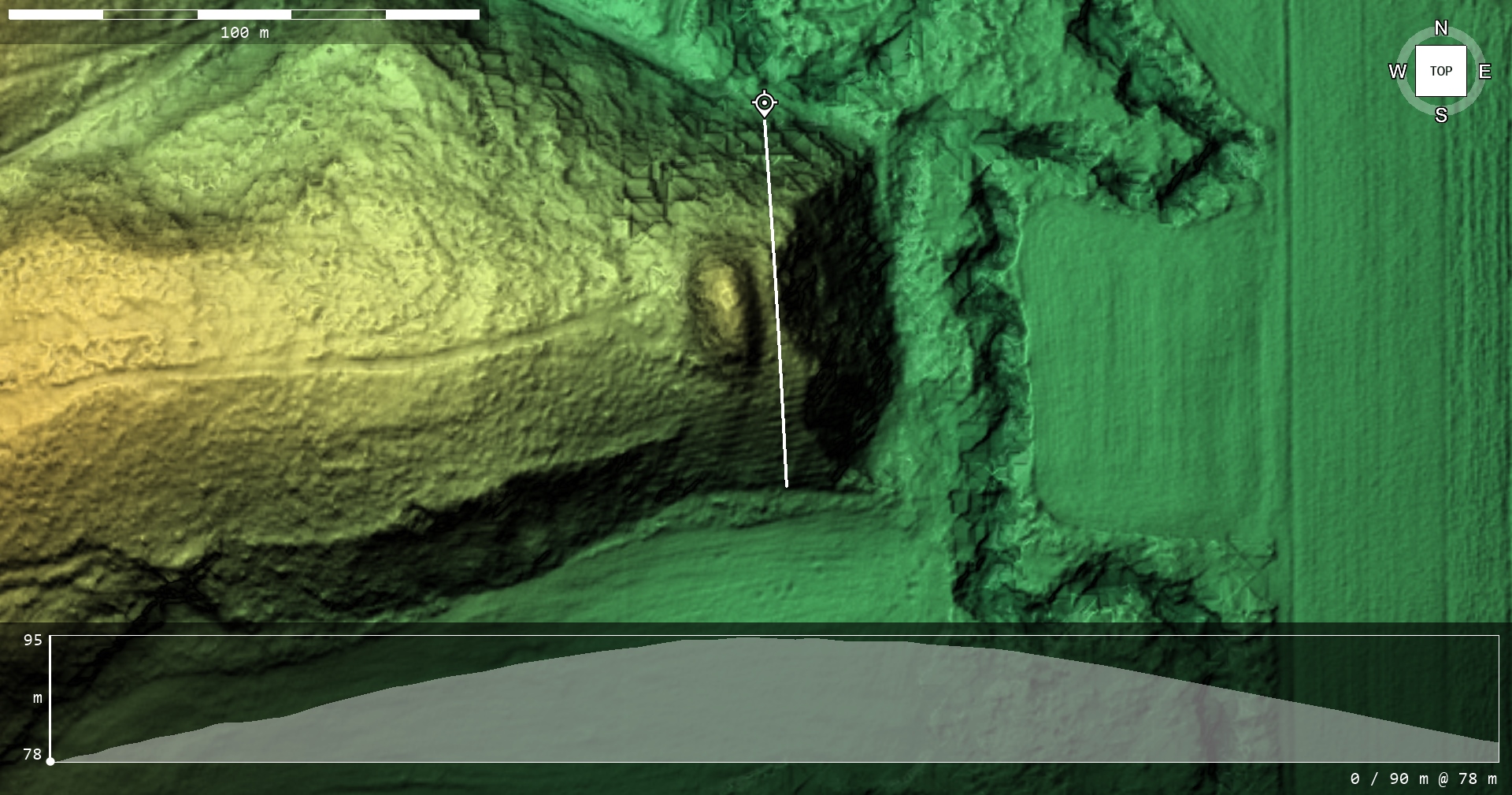Click the 95 elevation axis label

pos(33,640)
